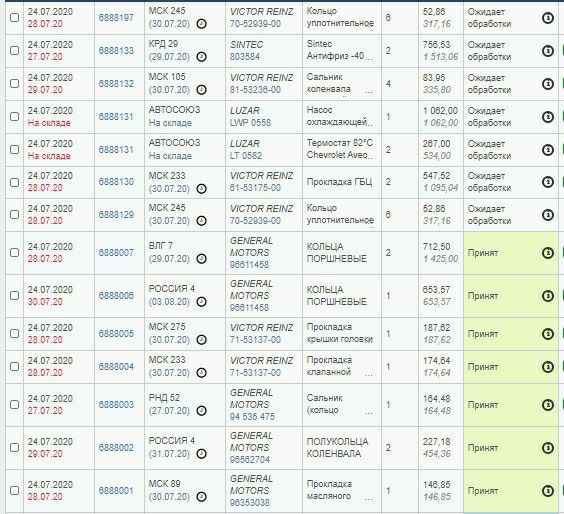Tick checkbox for order 6888002

[x=14, y=447]
